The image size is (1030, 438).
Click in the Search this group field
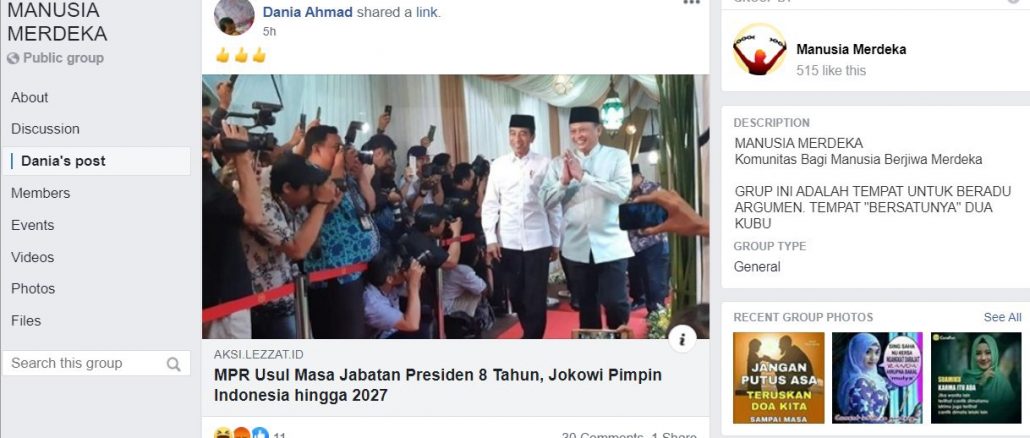point(96,363)
